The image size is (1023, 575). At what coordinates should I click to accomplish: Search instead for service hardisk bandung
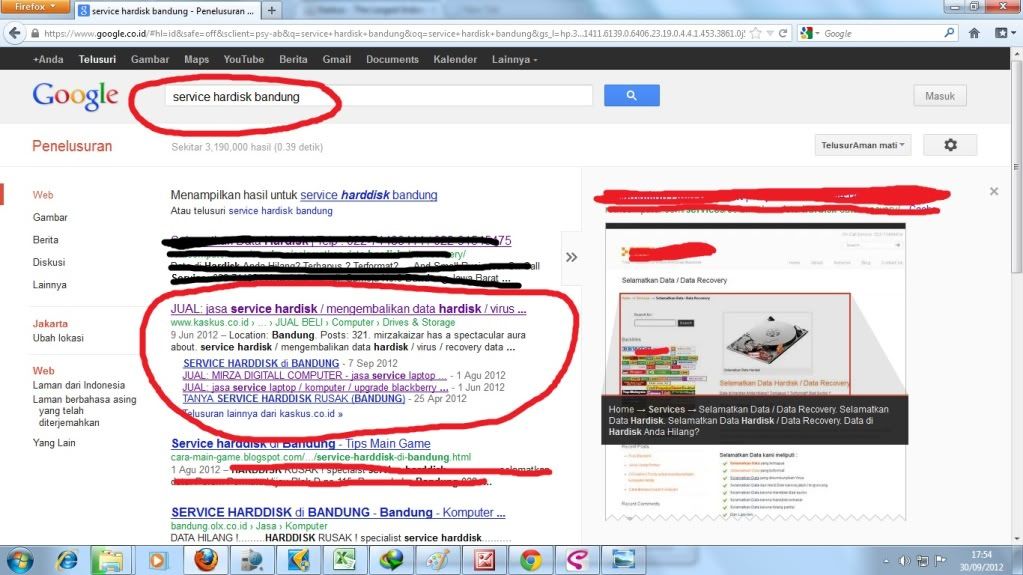click(x=281, y=211)
